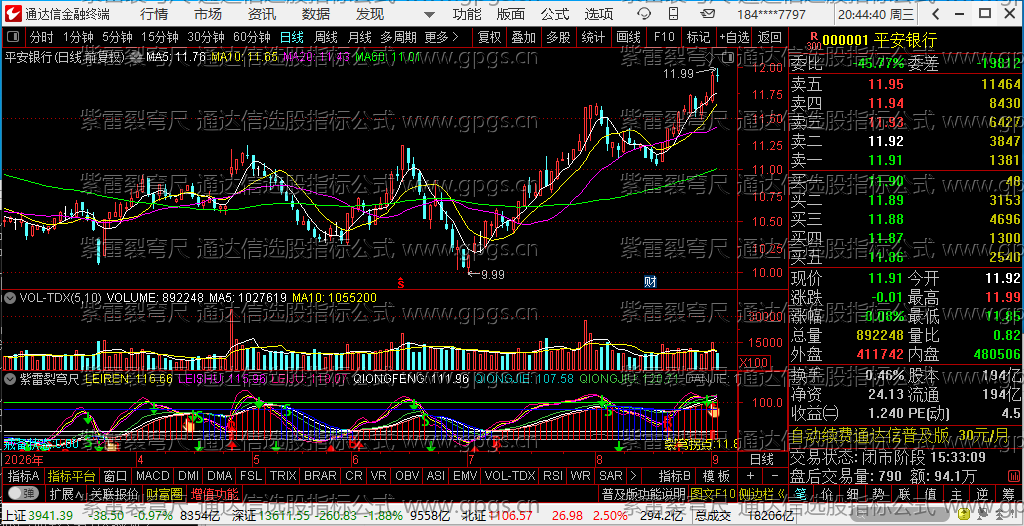The height and width of the screenshot is (526, 1024).
Task: Switch to 指标A tab
Action: 24,475
